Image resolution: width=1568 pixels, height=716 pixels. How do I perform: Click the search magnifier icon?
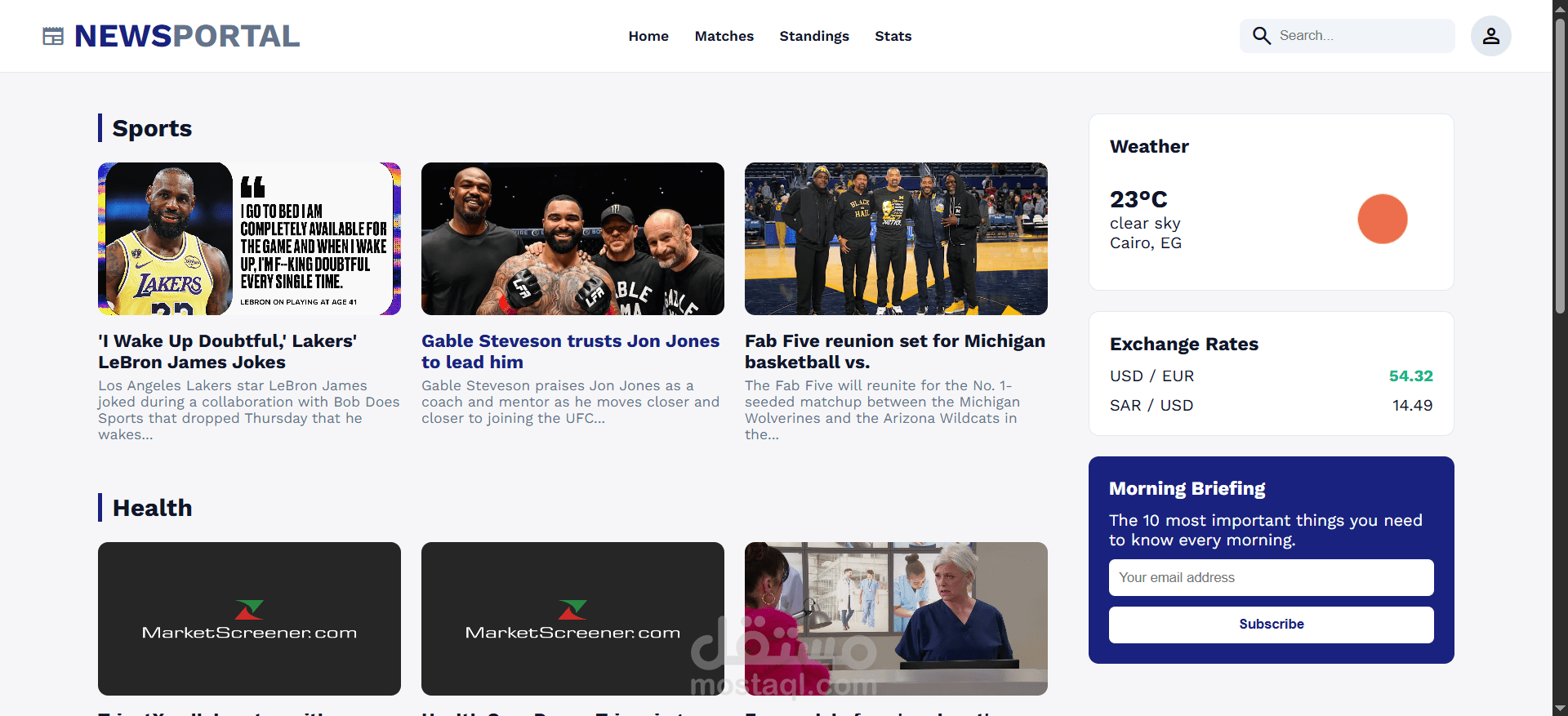(x=1262, y=36)
